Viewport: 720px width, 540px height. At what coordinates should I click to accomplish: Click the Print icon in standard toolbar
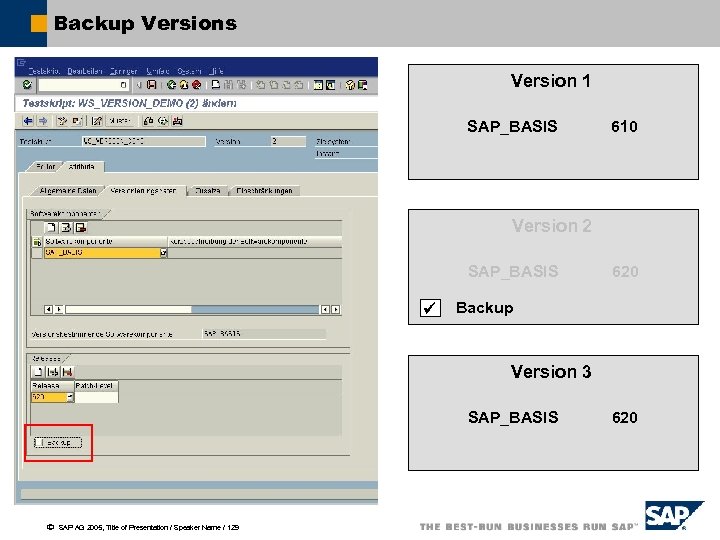216,84
